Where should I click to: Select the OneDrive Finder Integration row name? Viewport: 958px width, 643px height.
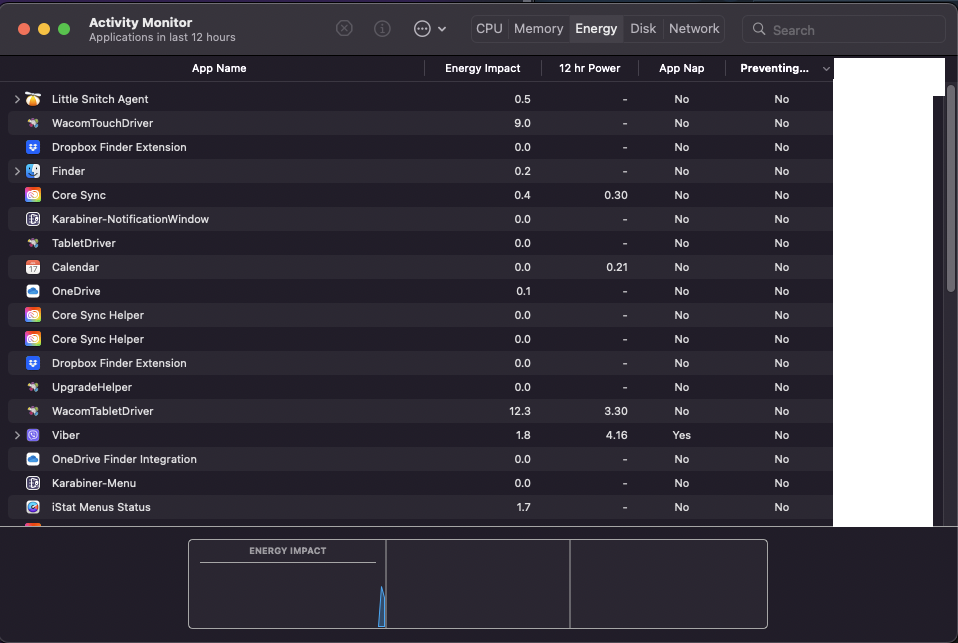(x=124, y=459)
